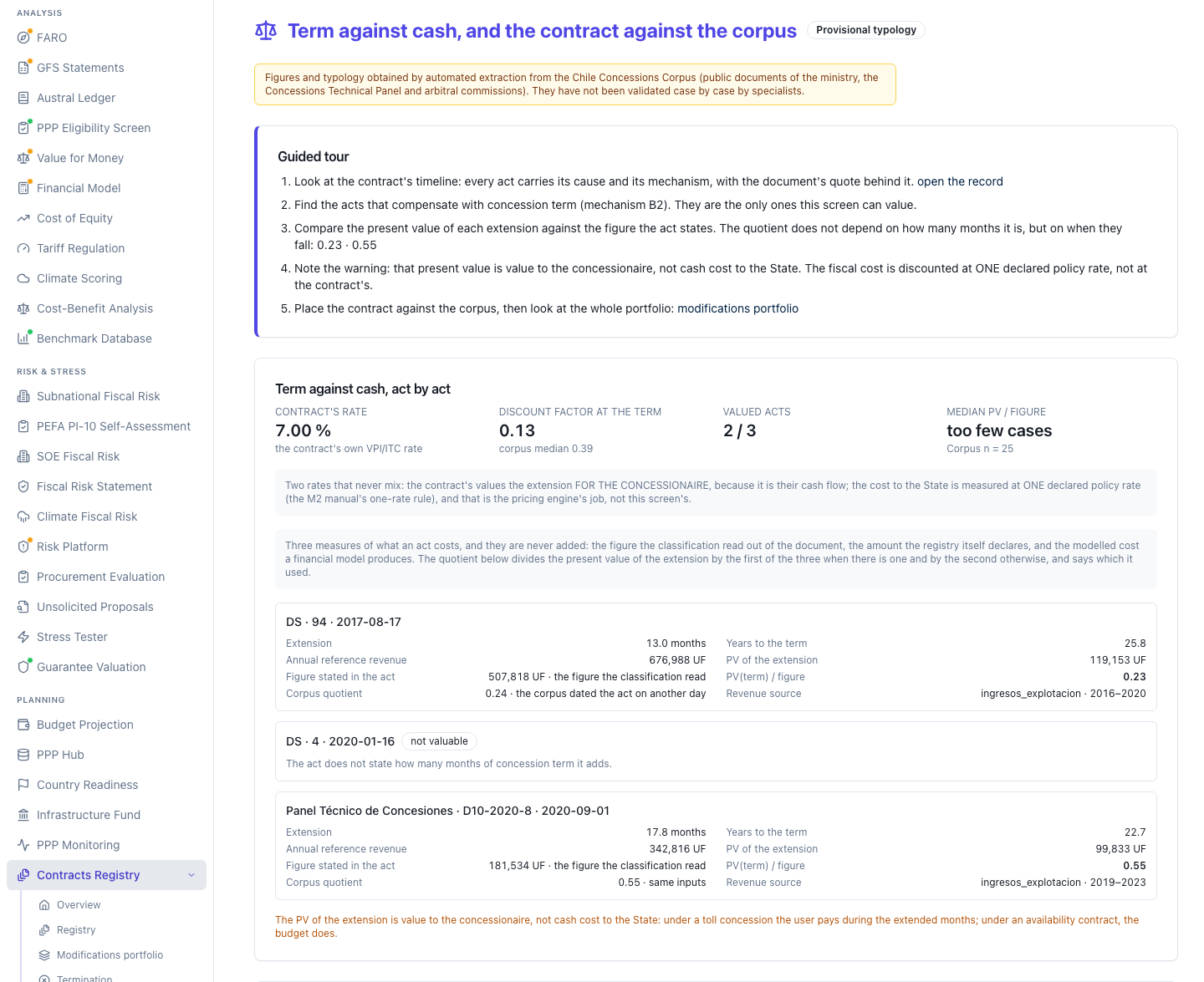Click the 'too few cases' median value
Screen dimensions: 1204x982
point(999,430)
